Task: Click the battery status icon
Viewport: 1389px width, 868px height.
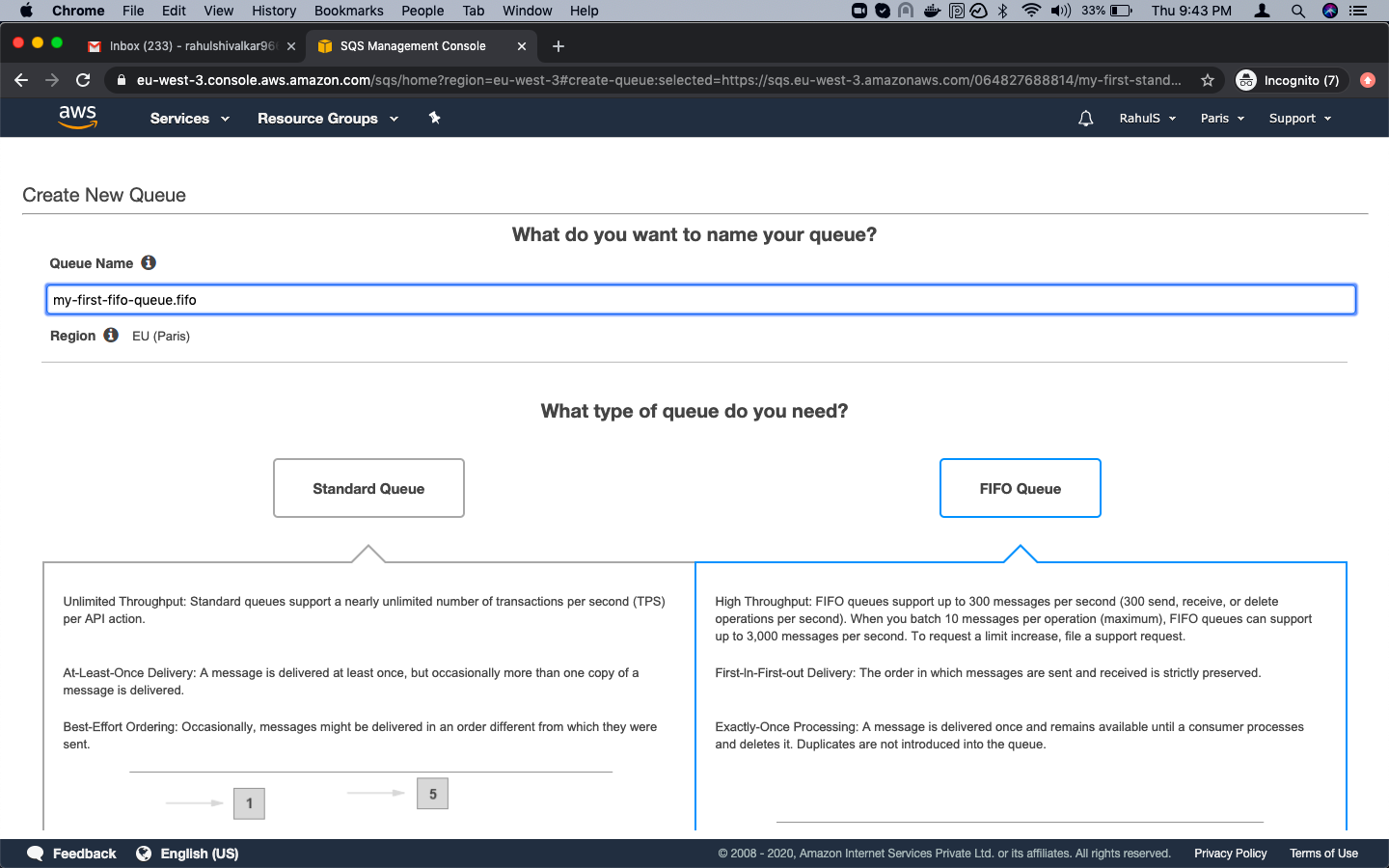Action: (x=1121, y=11)
